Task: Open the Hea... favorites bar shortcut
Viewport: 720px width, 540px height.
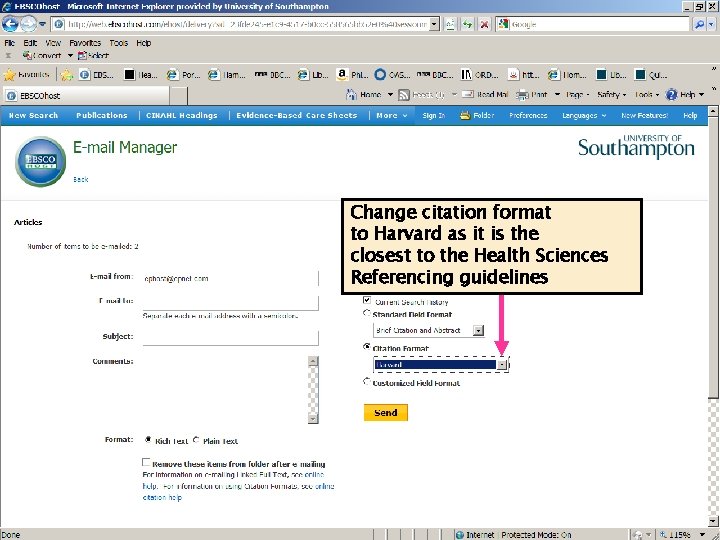Action: (141, 74)
